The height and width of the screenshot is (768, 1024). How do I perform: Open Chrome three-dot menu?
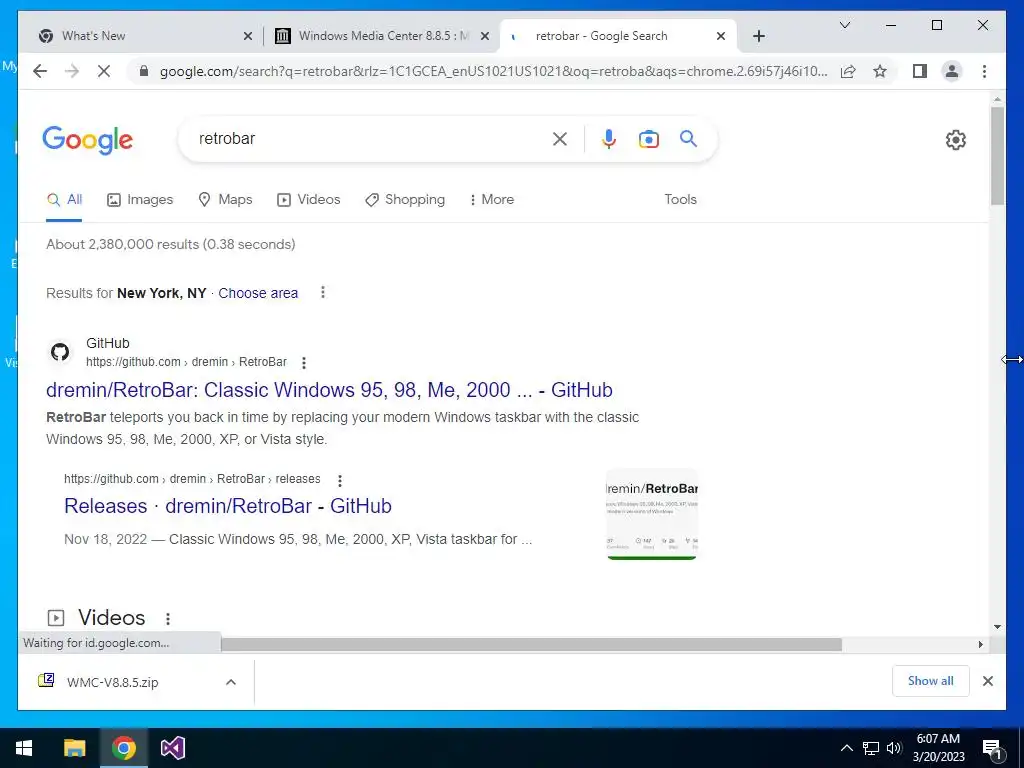[x=984, y=71]
